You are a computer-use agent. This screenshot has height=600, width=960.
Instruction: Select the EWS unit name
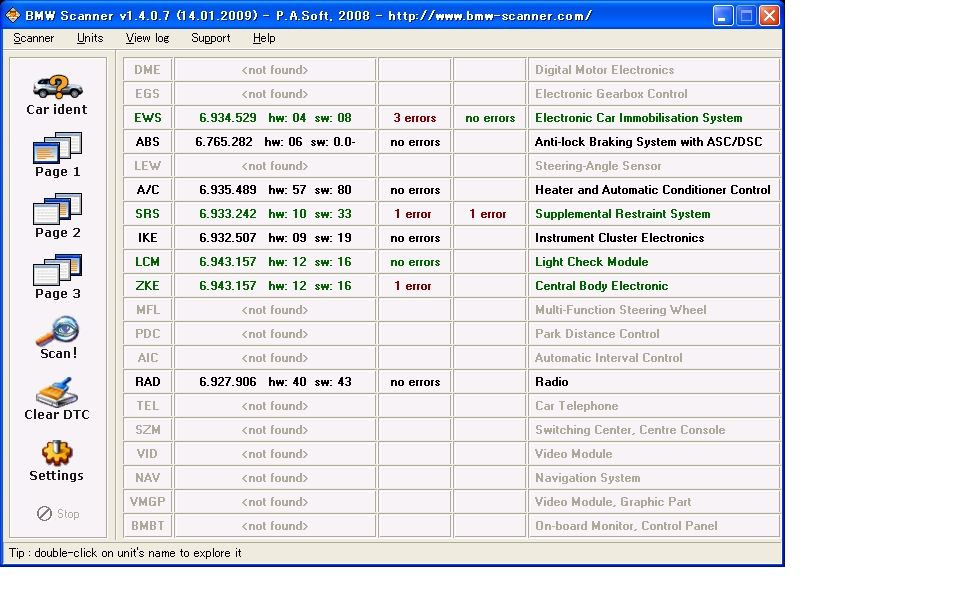[148, 118]
